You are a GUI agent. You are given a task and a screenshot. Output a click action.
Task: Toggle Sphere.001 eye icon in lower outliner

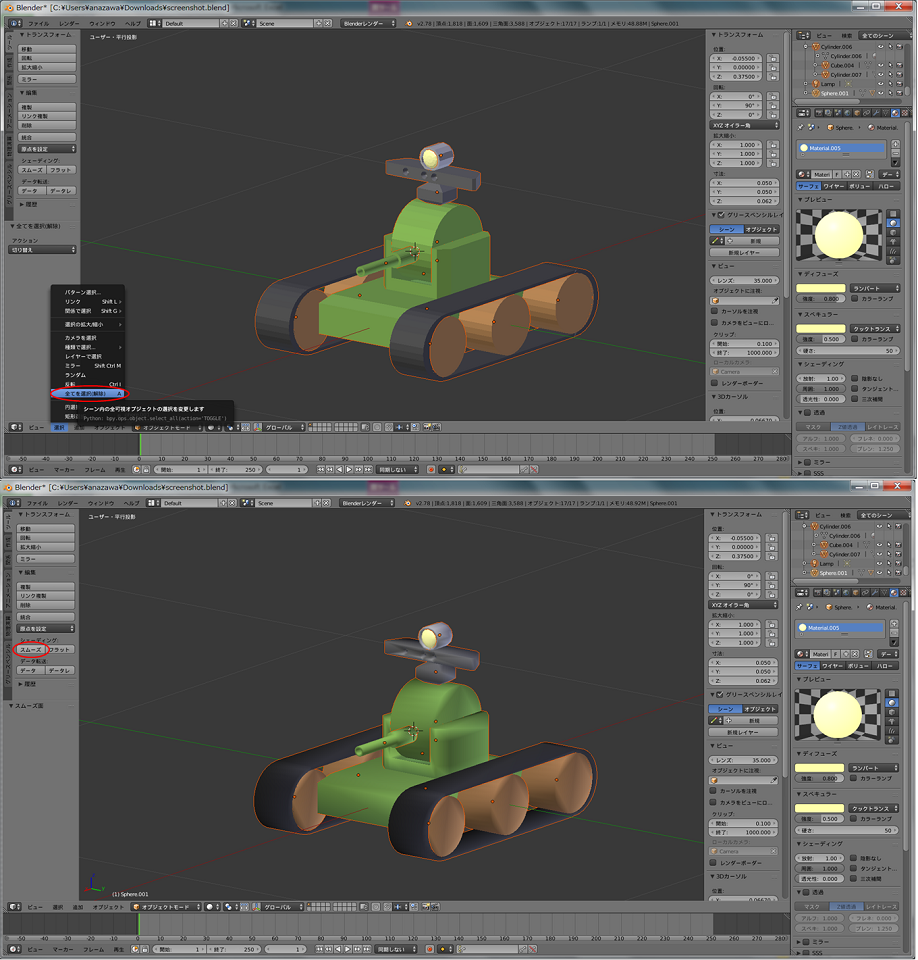pyautogui.click(x=881, y=573)
